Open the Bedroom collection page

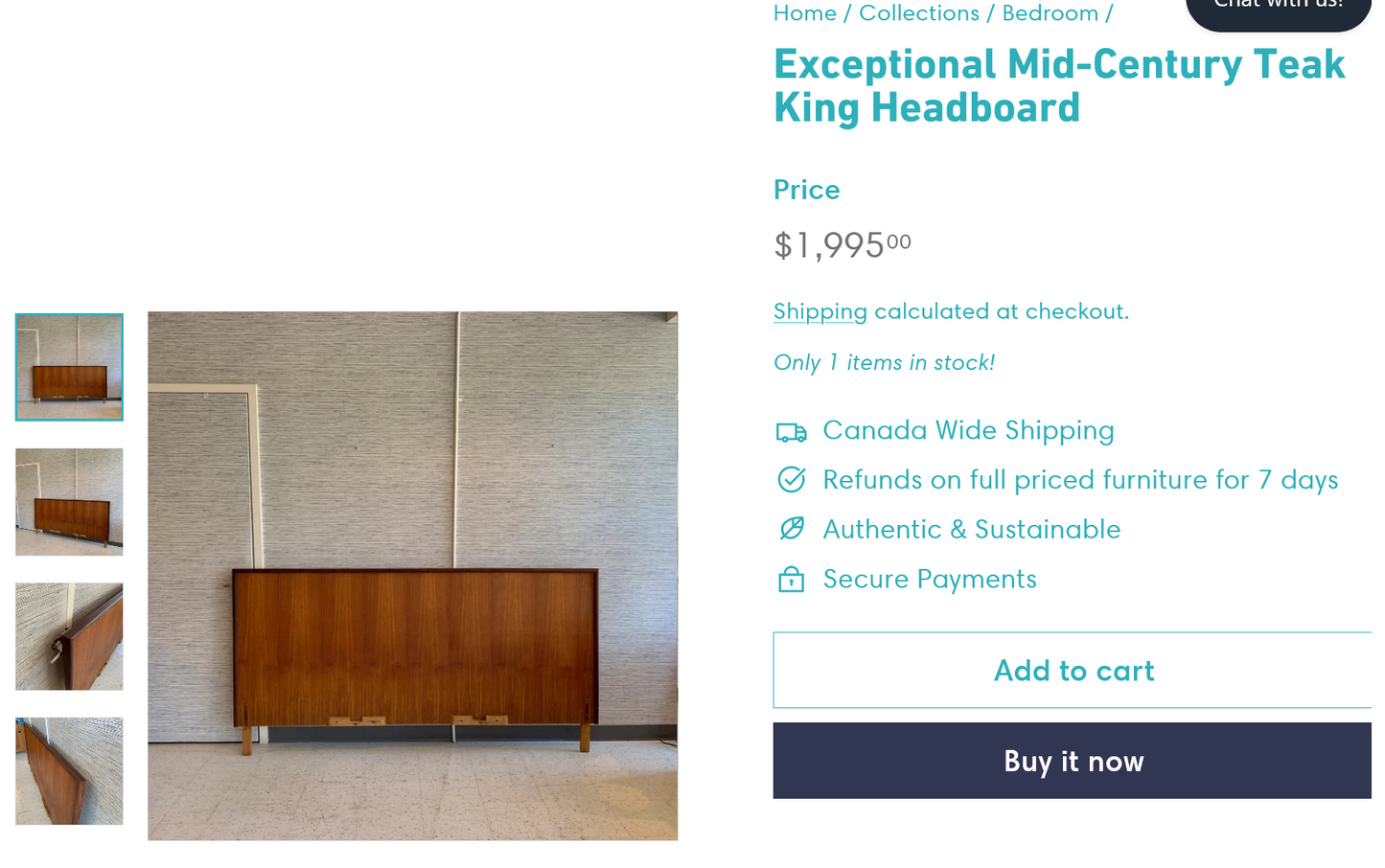click(x=1050, y=12)
